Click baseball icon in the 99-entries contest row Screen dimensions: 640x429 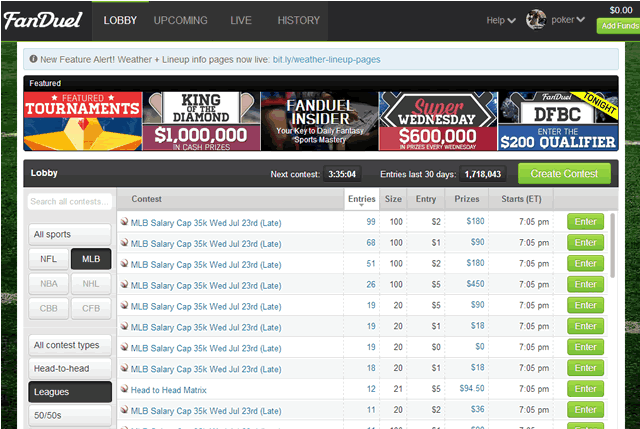coord(124,221)
